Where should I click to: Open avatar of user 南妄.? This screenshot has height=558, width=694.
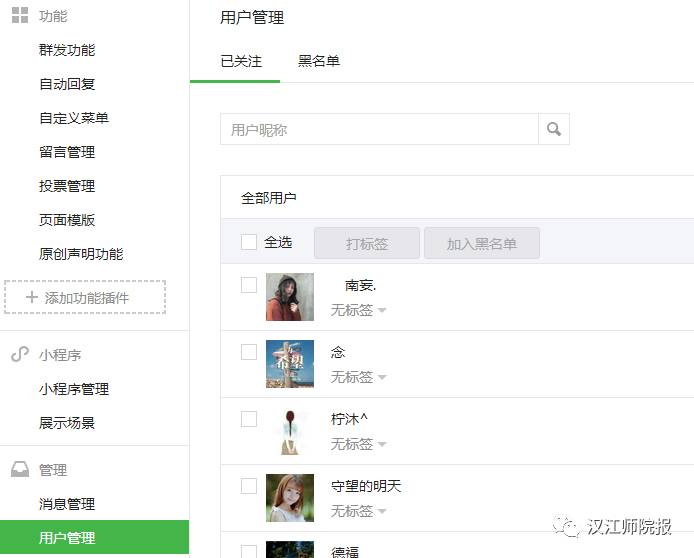click(x=290, y=297)
